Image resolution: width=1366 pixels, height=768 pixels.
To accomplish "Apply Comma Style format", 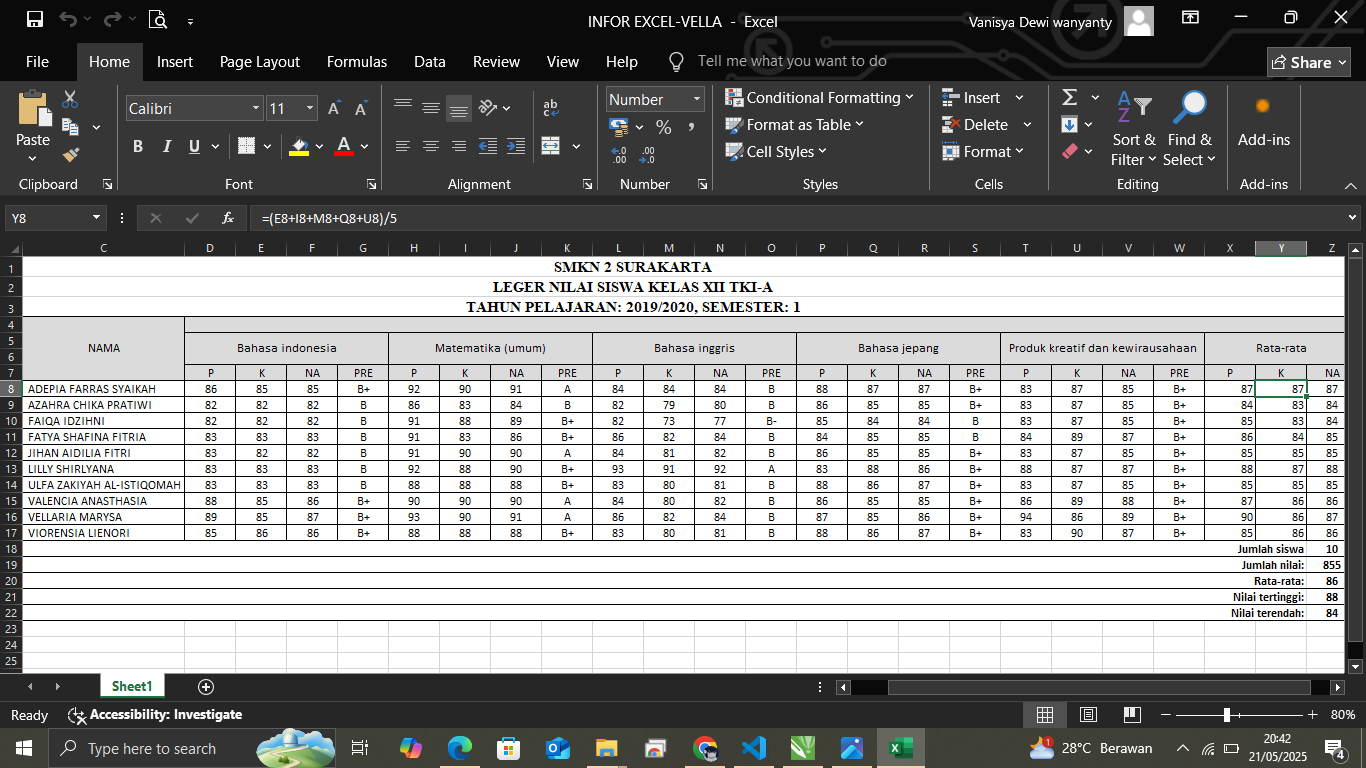I will [690, 127].
